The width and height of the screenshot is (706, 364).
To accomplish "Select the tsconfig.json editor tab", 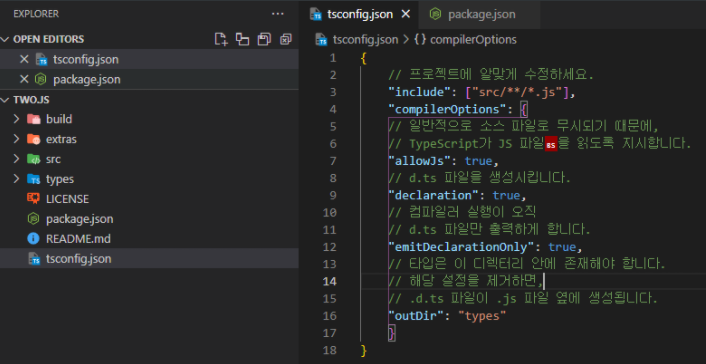I will point(359,14).
